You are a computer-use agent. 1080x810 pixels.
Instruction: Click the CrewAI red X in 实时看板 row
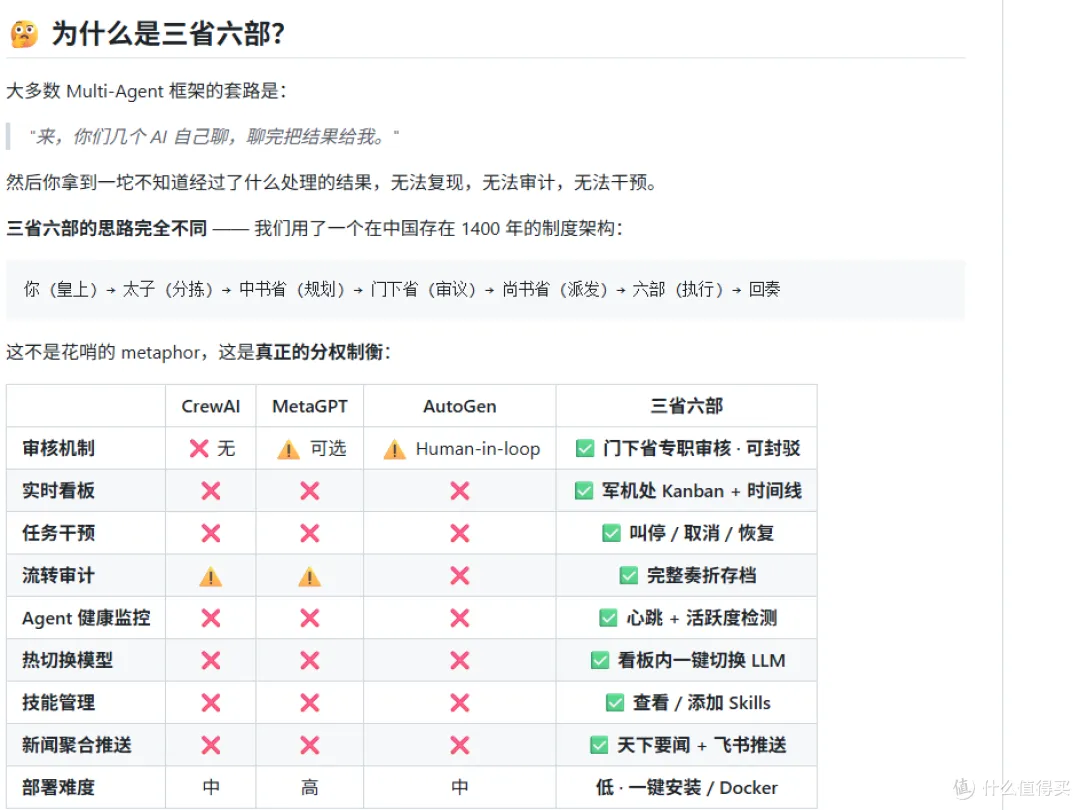211,491
